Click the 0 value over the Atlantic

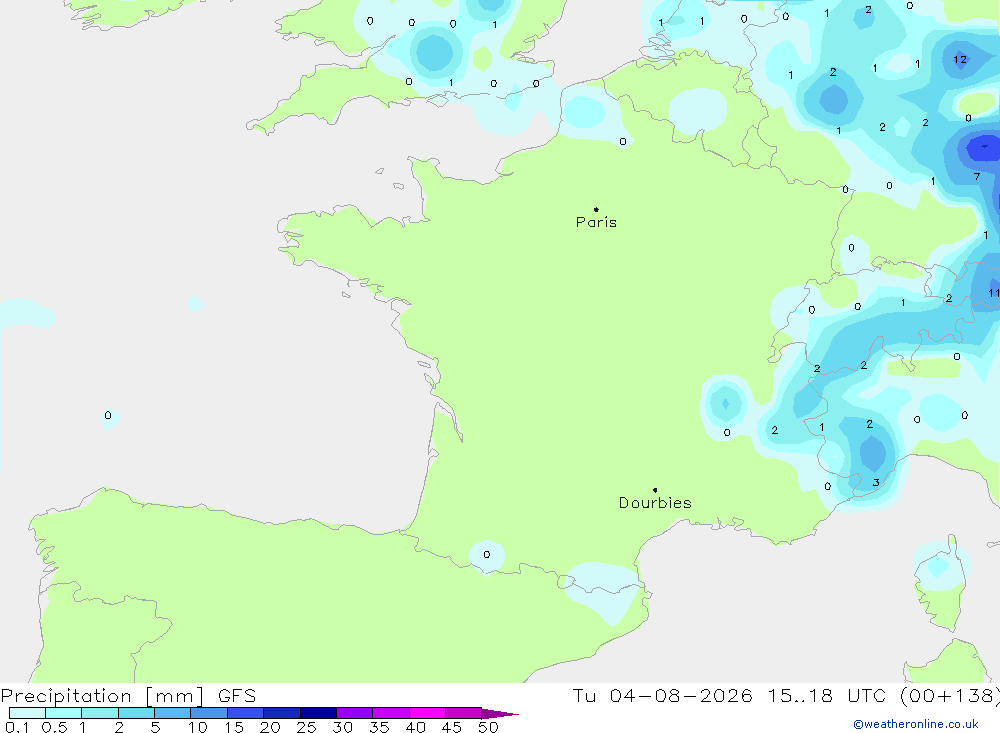click(x=108, y=415)
